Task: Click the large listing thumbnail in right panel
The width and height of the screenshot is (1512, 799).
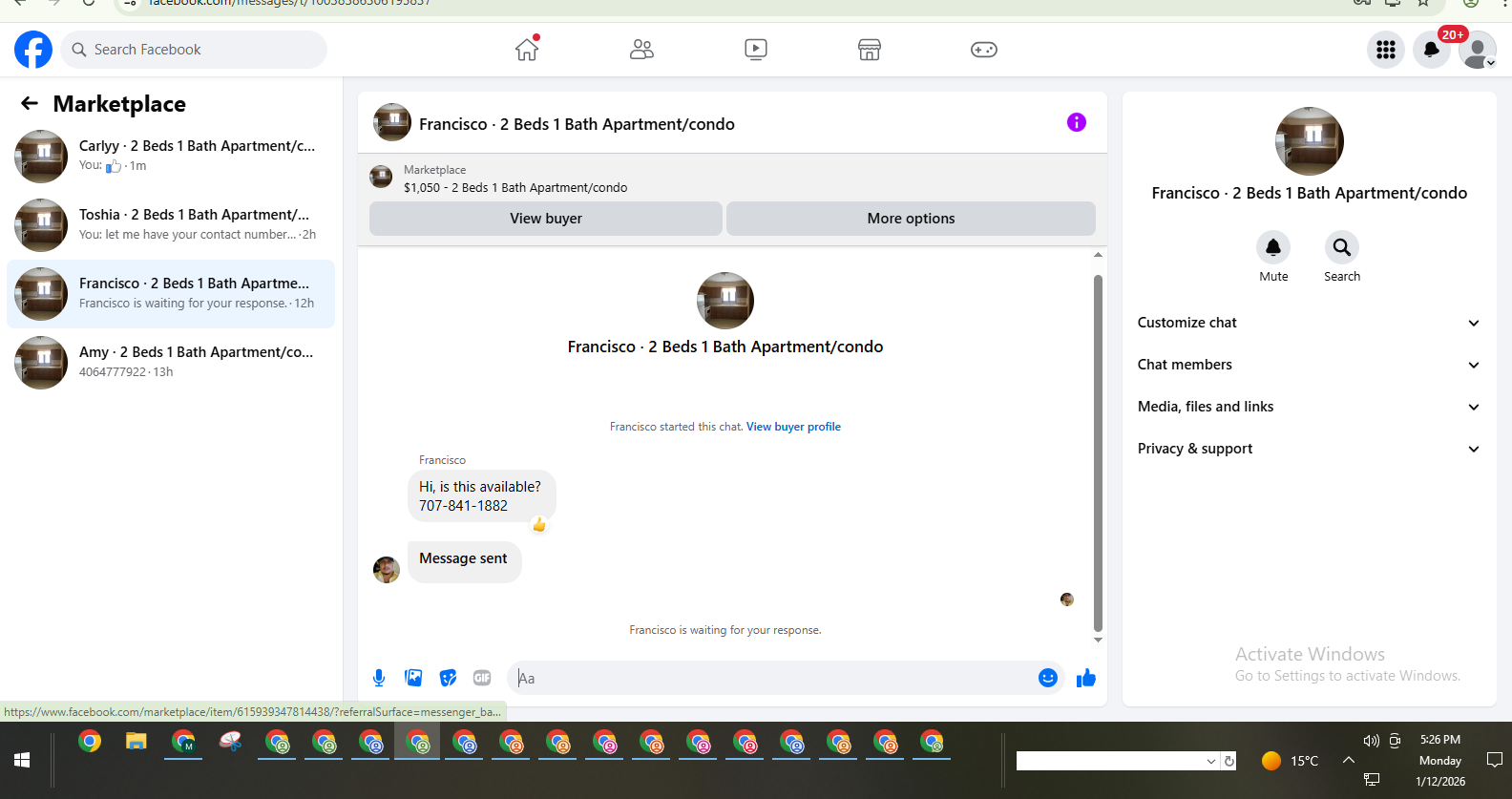Action: pyautogui.click(x=1310, y=141)
